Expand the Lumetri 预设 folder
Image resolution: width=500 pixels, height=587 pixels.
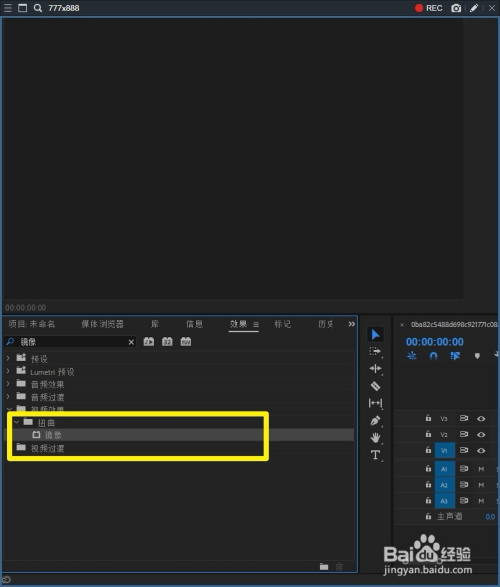coord(8,371)
